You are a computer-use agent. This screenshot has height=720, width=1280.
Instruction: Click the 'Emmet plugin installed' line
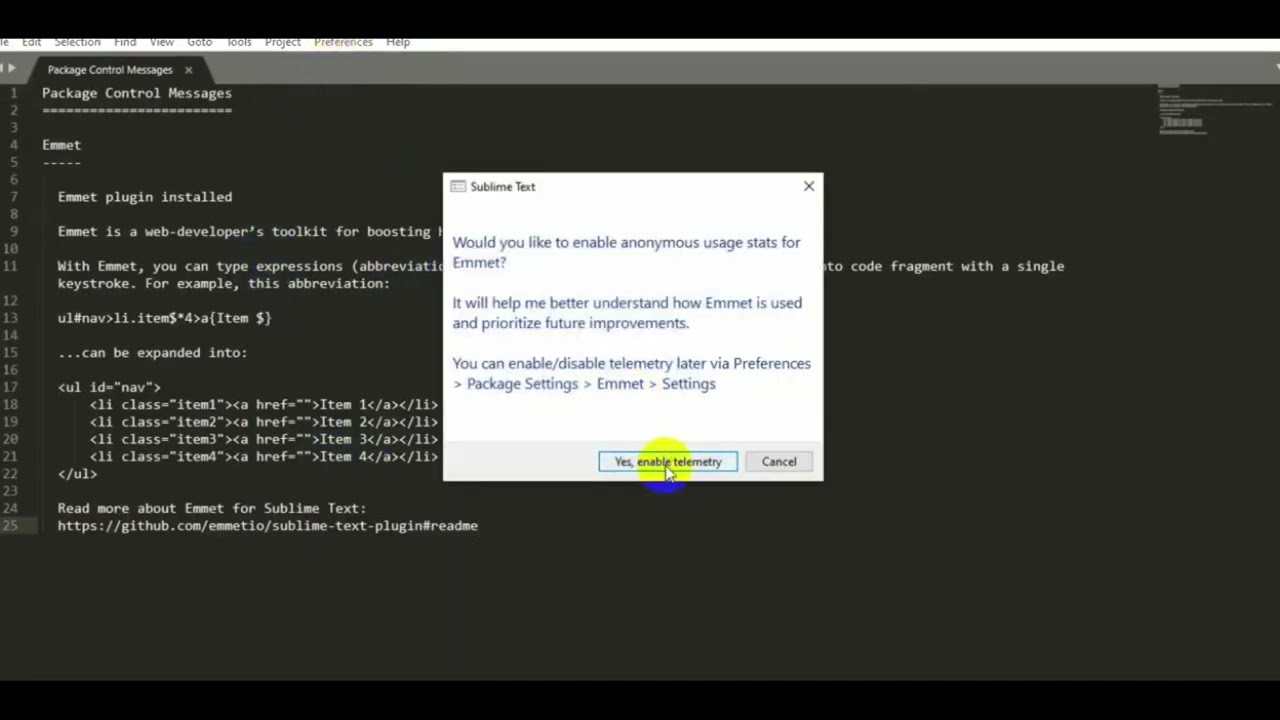tap(145, 197)
